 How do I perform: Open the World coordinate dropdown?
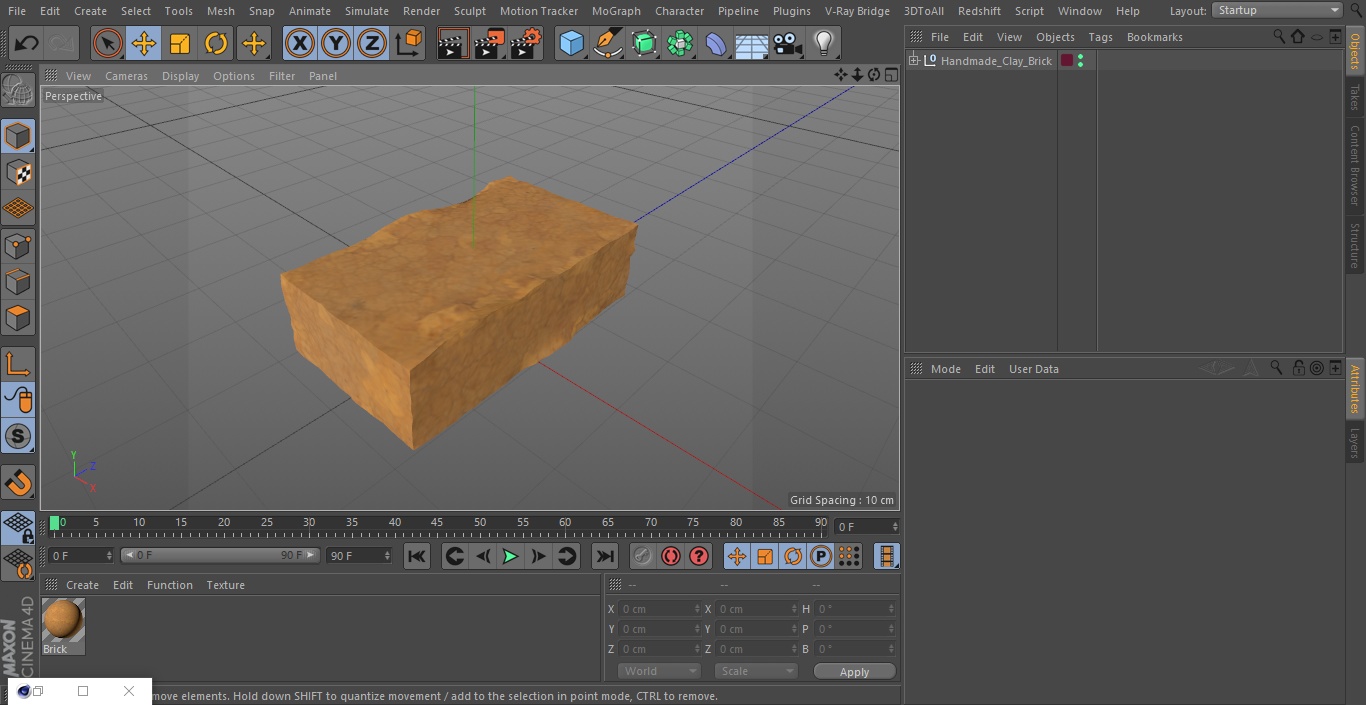[659, 671]
